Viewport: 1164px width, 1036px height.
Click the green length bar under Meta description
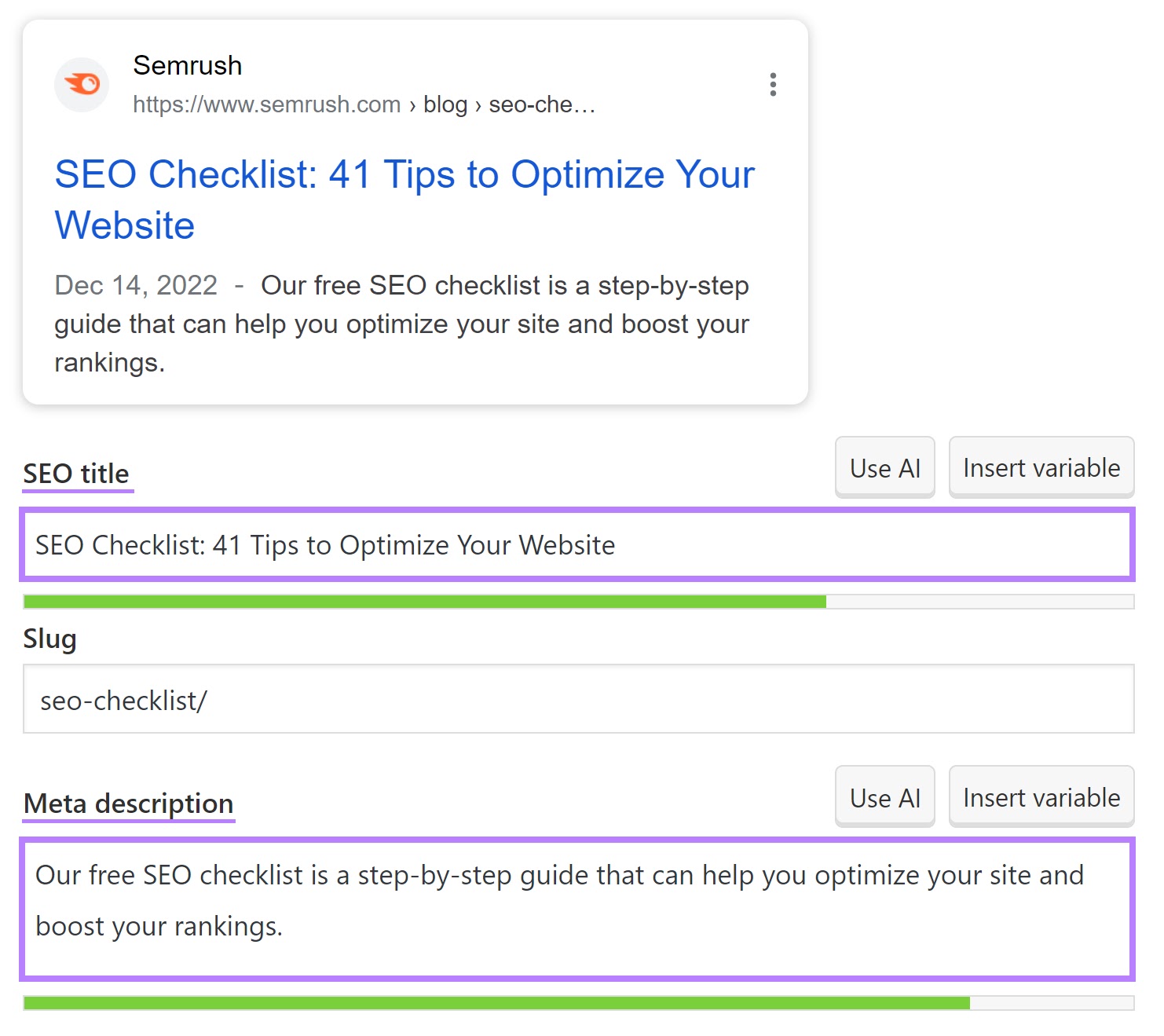pos(495,1004)
